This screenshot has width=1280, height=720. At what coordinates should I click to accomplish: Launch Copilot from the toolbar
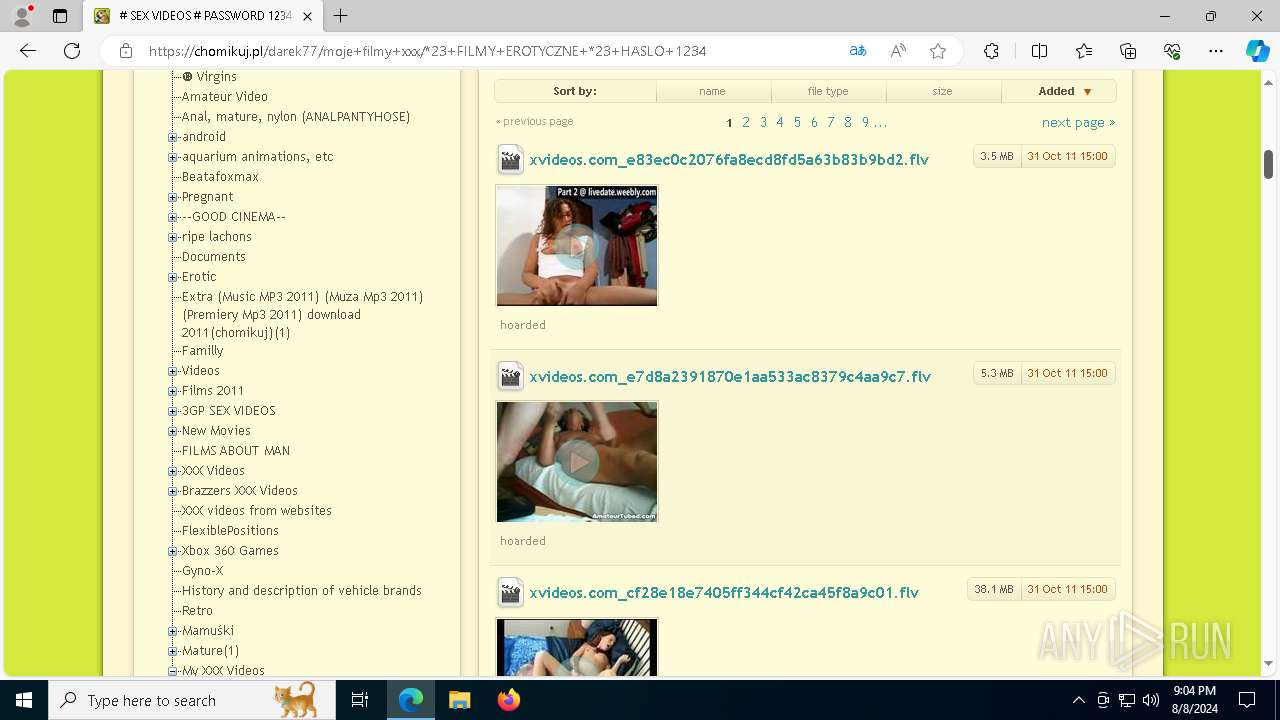click(1258, 51)
